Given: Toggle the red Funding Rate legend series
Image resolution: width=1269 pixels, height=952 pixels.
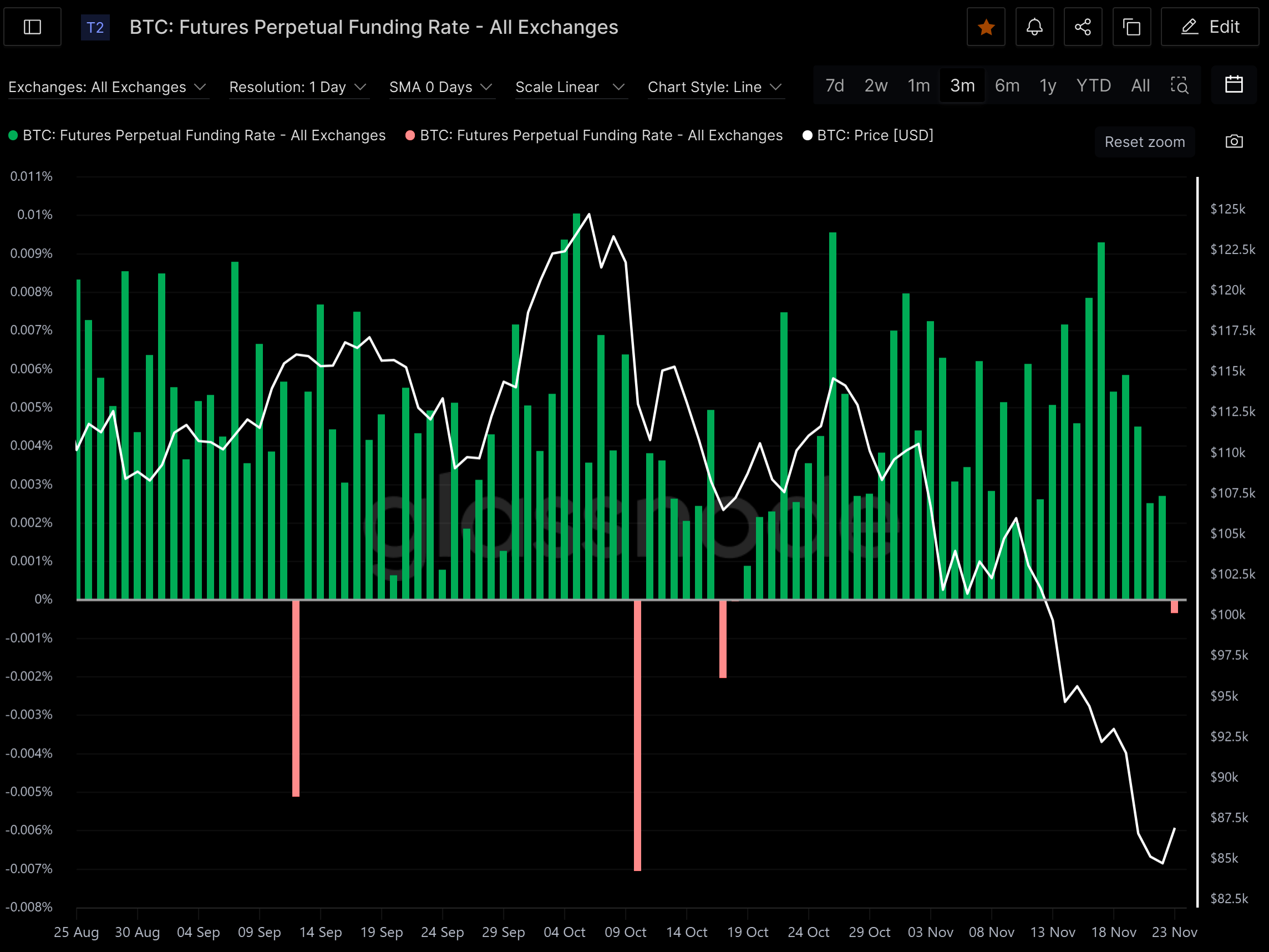Looking at the screenshot, I should click(x=595, y=135).
